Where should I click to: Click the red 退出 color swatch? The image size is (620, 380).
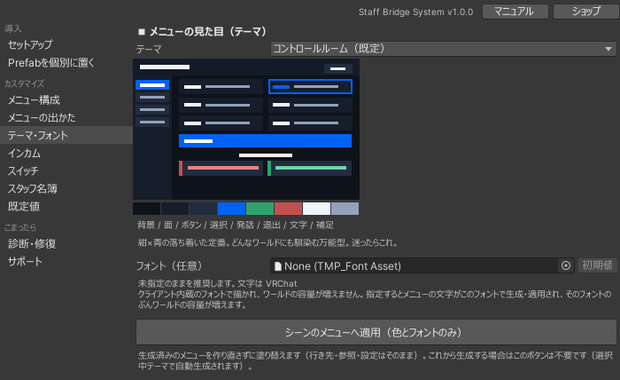[288, 208]
